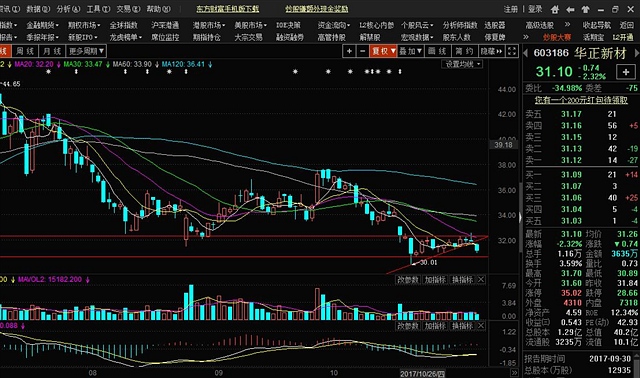Viewport: 640px width, 378px height.
Task: Zoom out chart with minus button
Action: pyautogui.click(x=362, y=51)
